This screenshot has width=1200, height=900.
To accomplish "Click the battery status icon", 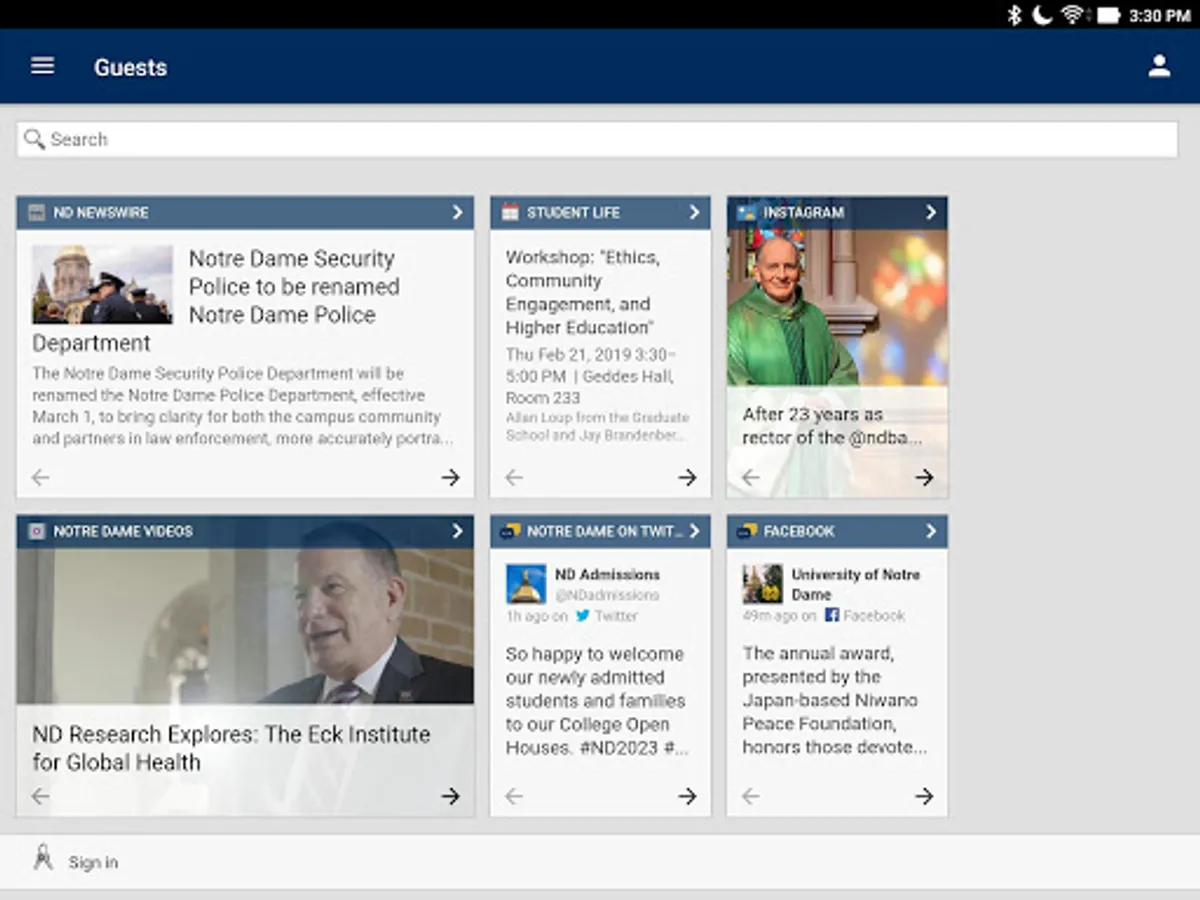I will pos(1108,15).
